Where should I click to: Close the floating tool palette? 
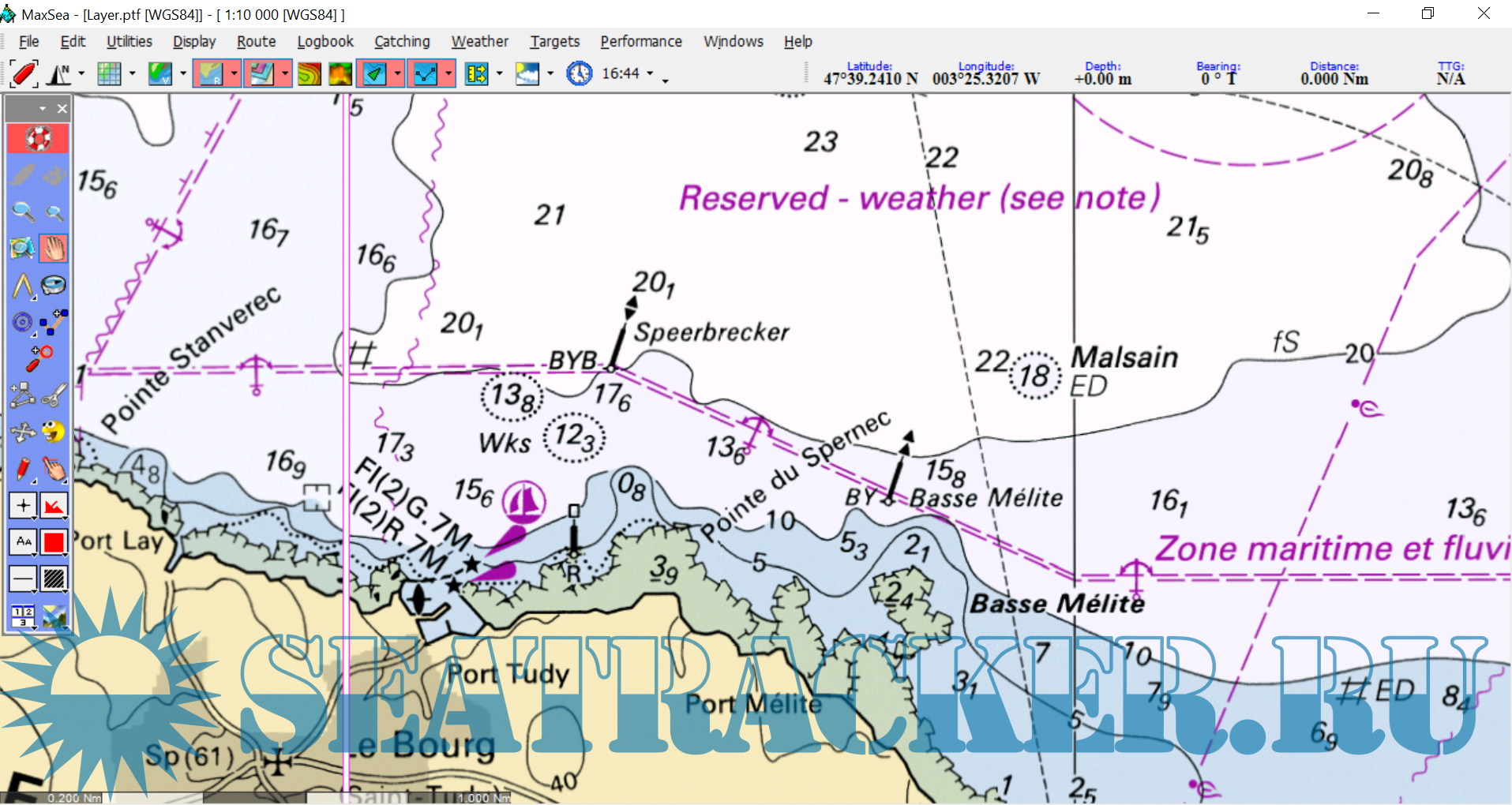[62, 109]
